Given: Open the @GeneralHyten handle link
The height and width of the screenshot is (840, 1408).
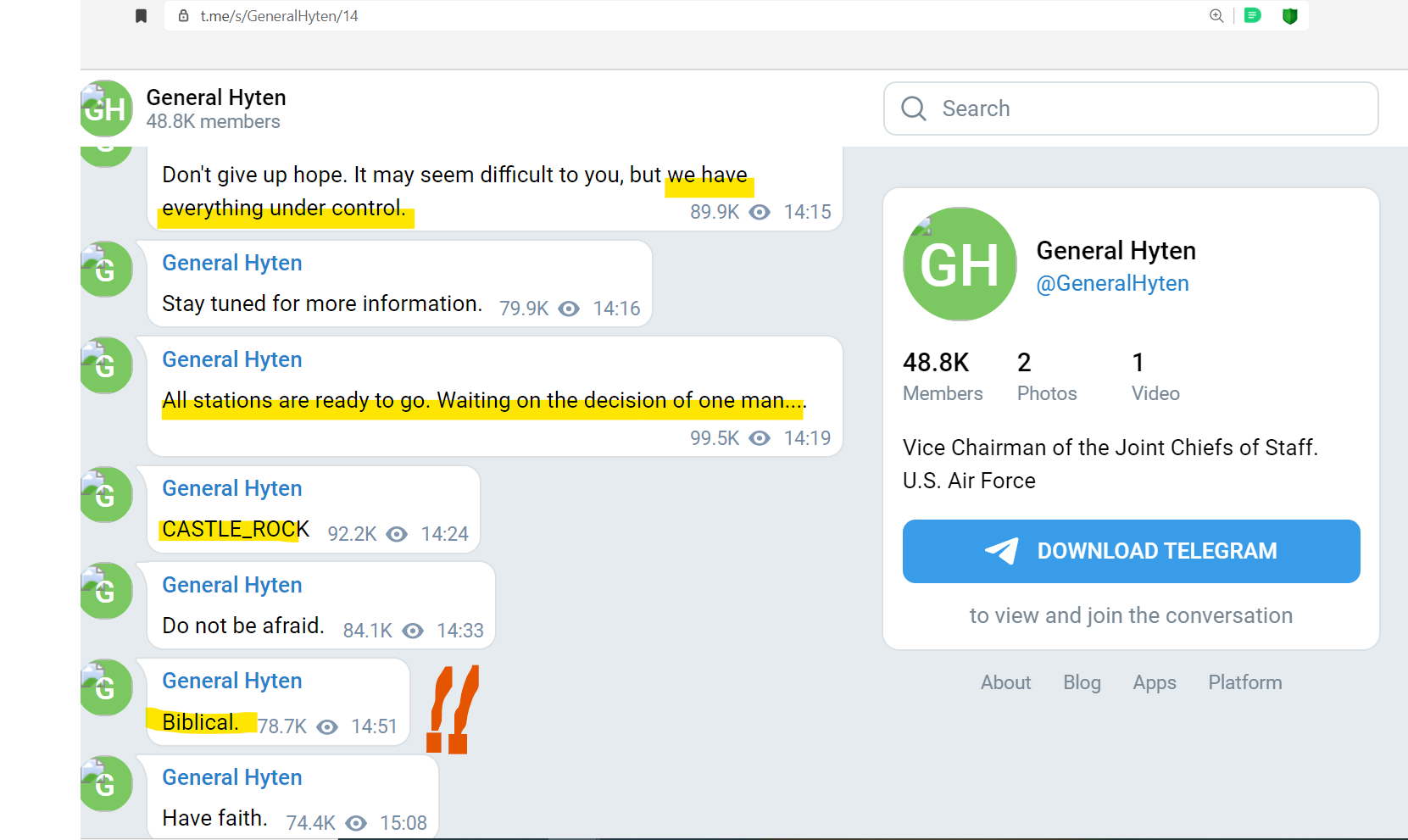Looking at the screenshot, I should tap(1112, 283).
